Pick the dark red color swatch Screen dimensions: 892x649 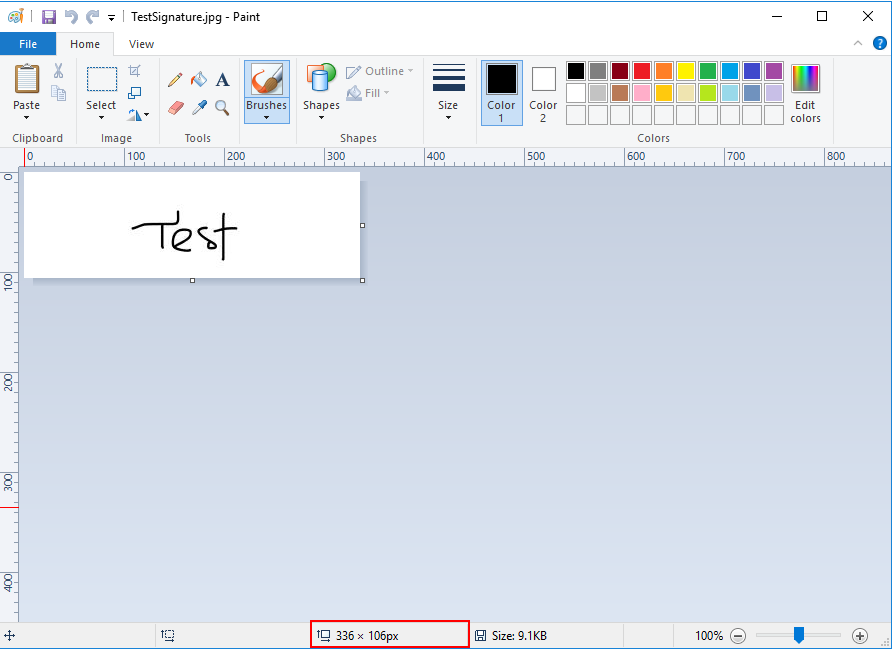[x=620, y=71]
